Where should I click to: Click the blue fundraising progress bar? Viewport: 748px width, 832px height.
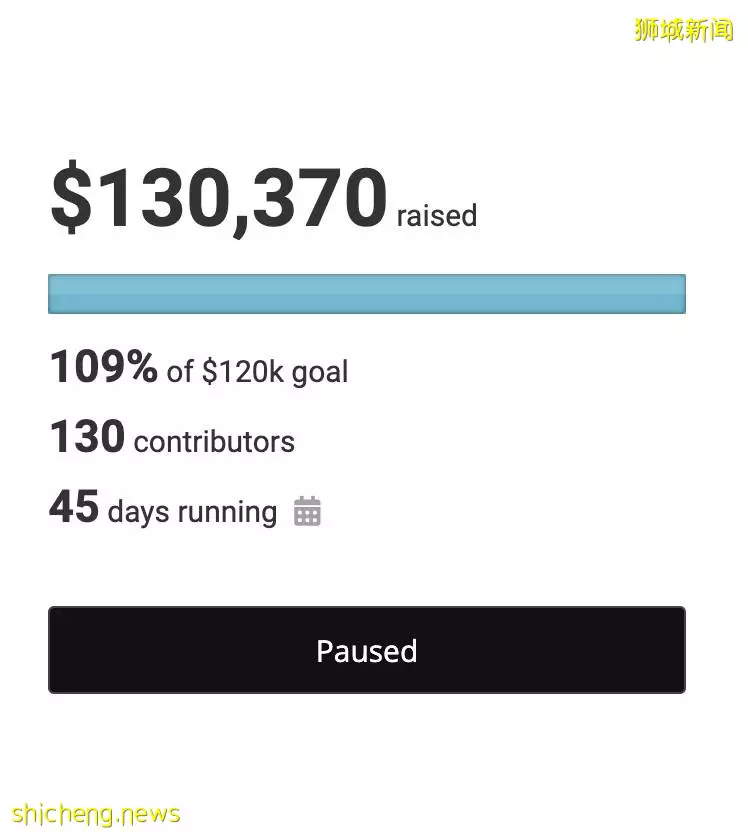pyautogui.click(x=367, y=294)
